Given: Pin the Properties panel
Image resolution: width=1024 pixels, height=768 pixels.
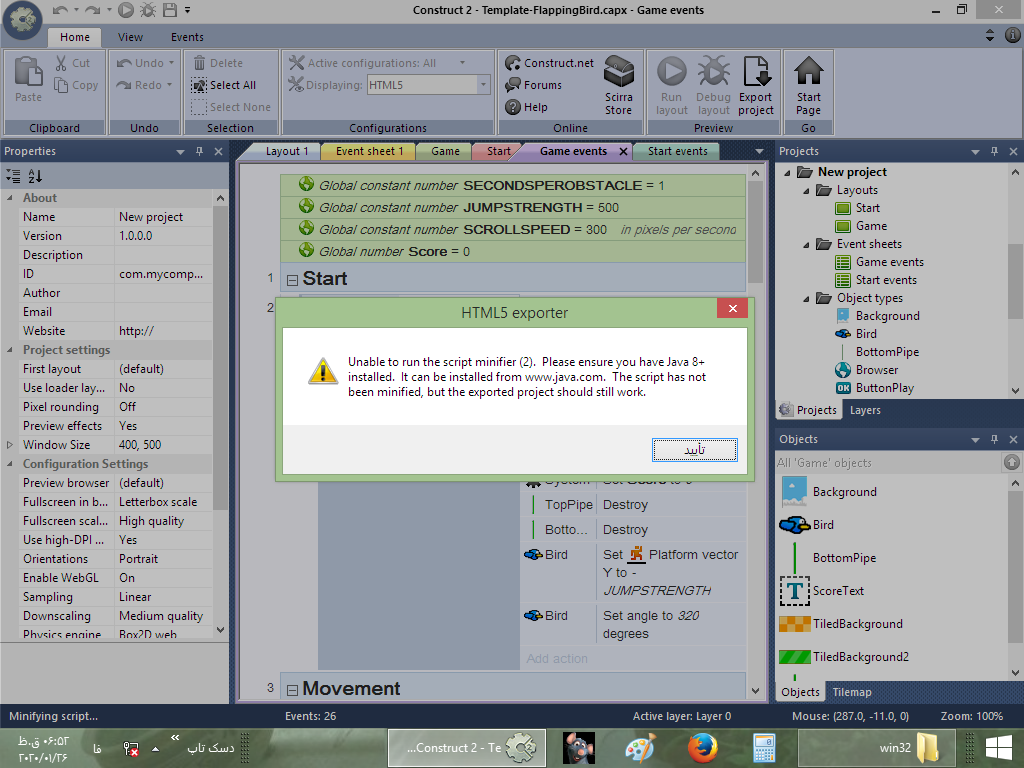Looking at the screenshot, I should point(199,152).
